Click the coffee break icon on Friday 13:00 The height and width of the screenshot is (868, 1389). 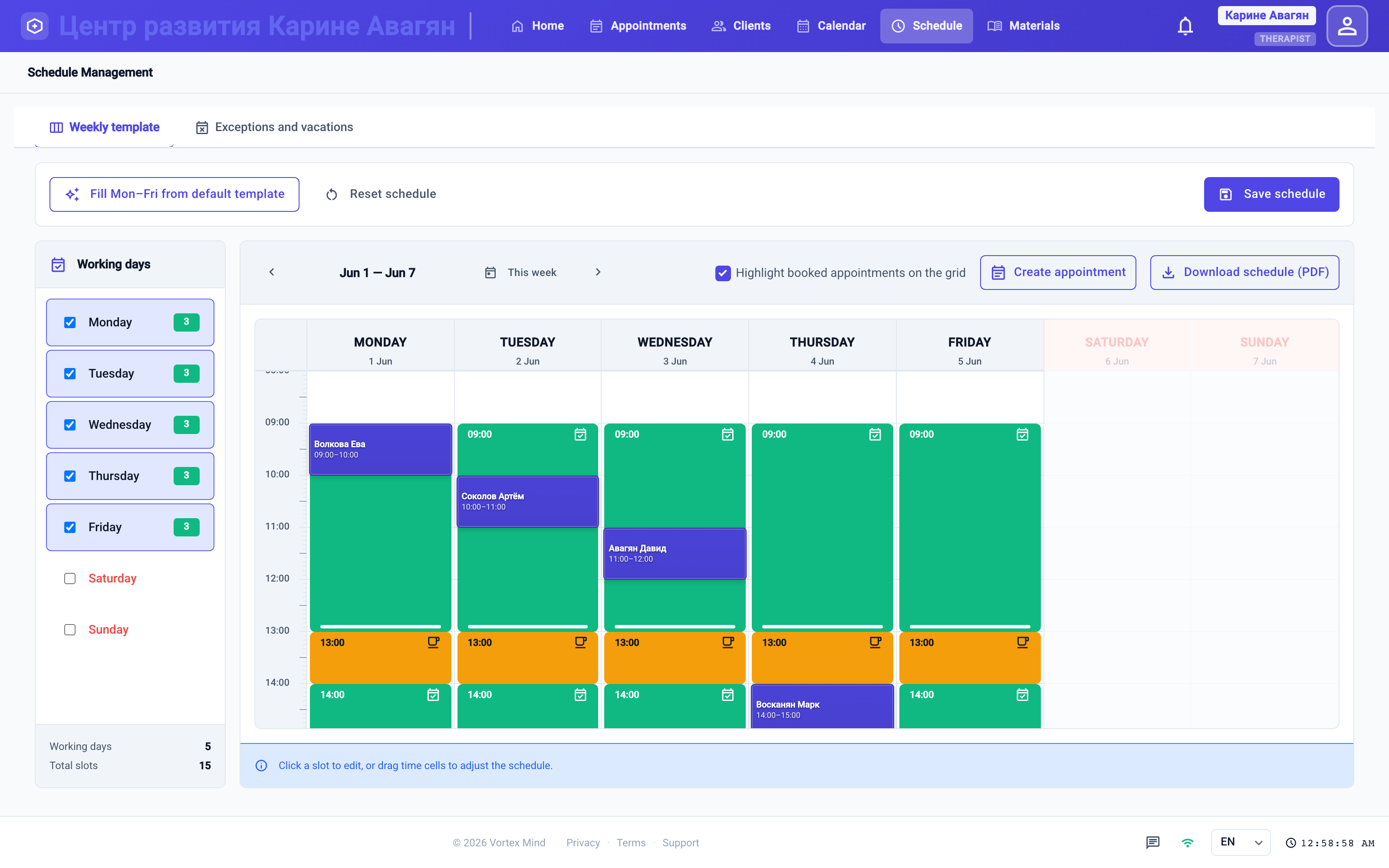1022,642
